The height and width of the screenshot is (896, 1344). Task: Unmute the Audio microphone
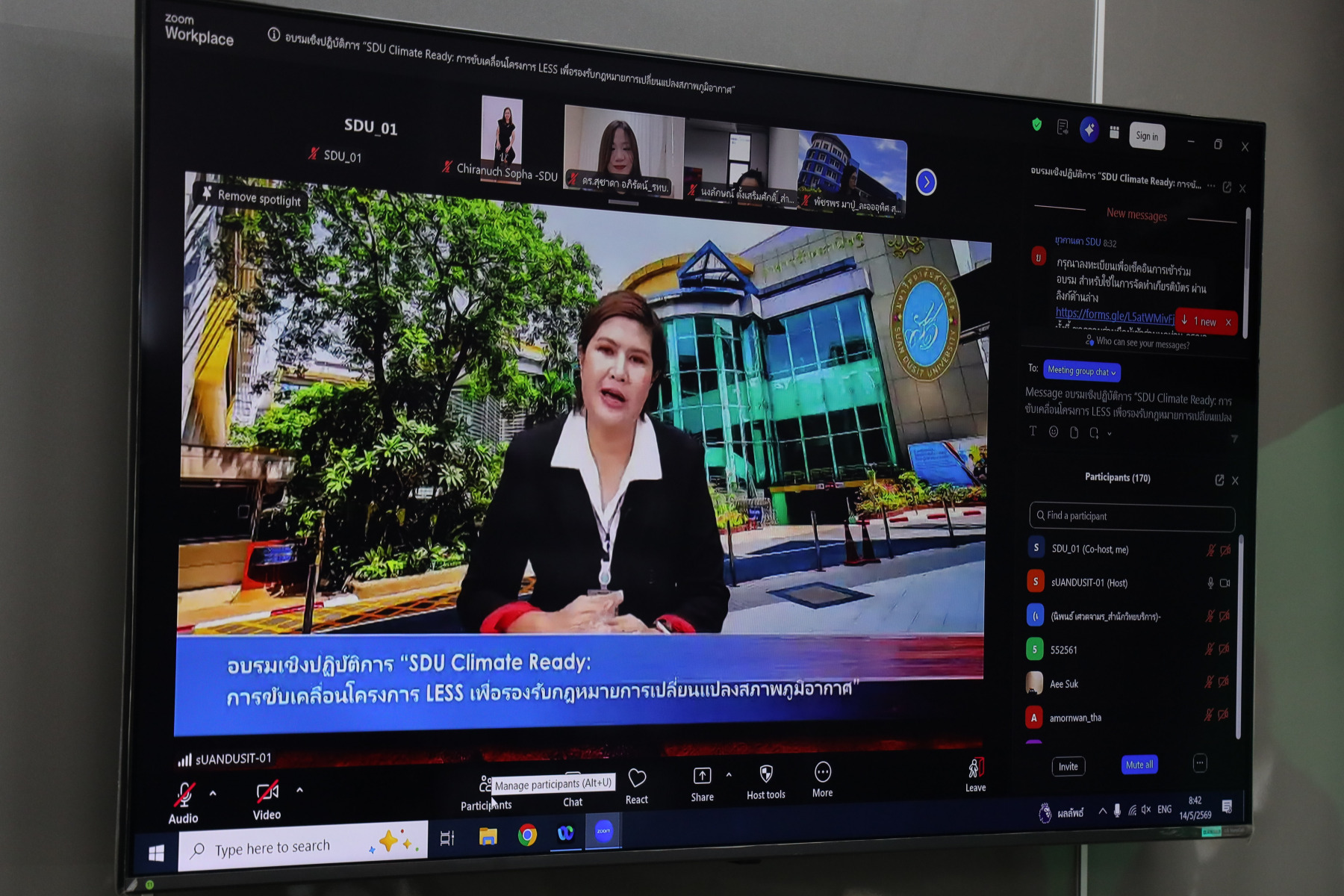coord(184,794)
